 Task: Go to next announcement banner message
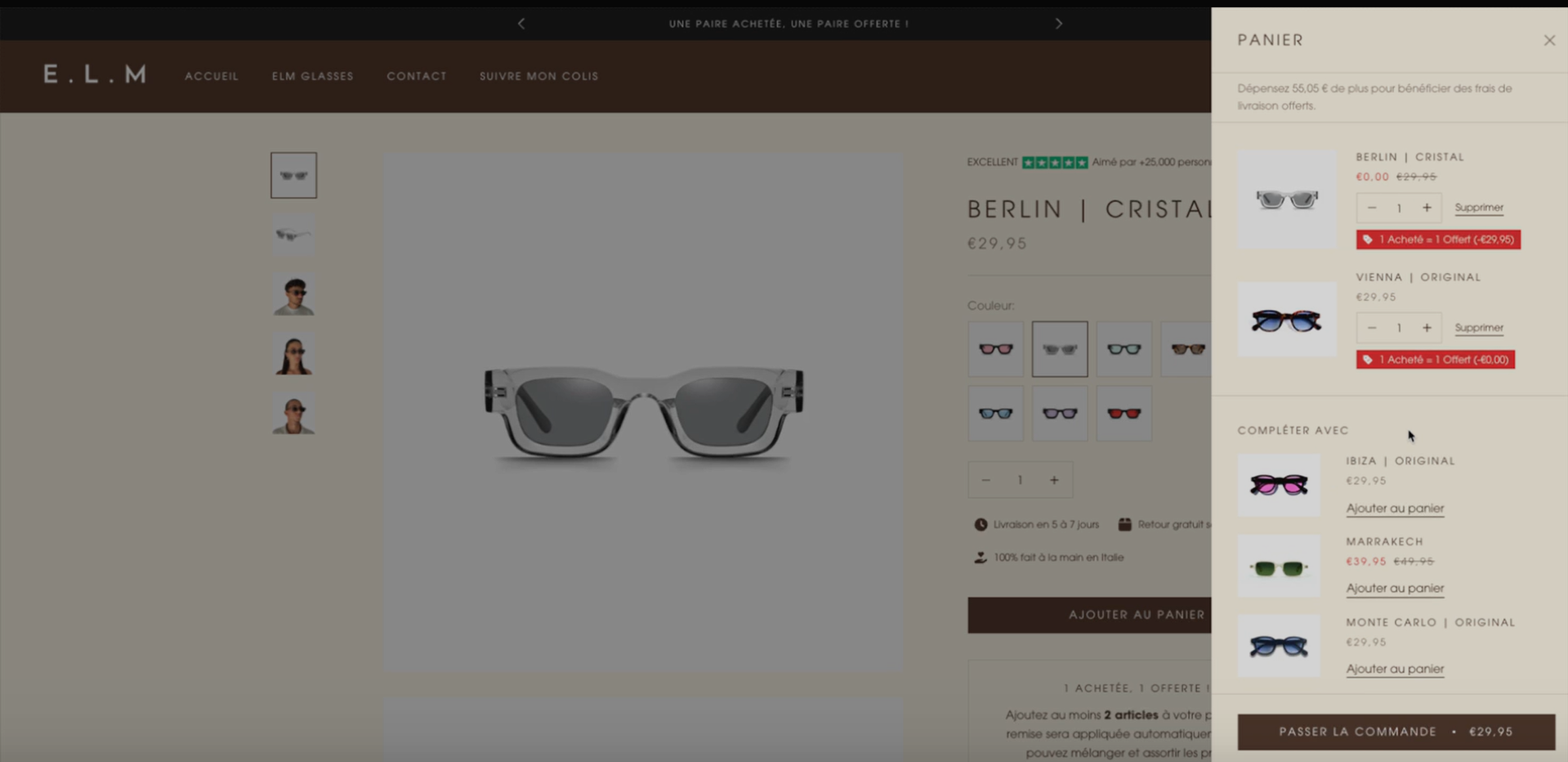(1058, 24)
